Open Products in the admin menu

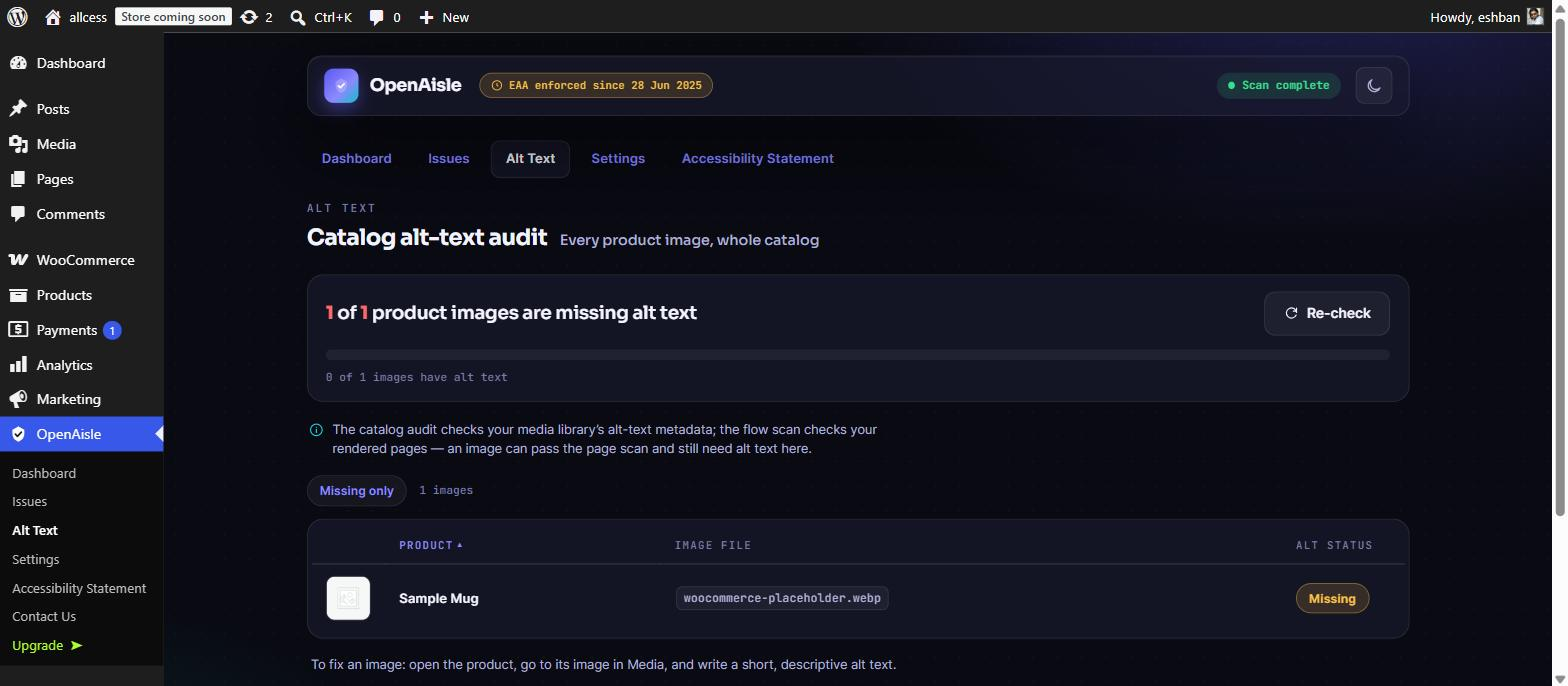pos(64,295)
